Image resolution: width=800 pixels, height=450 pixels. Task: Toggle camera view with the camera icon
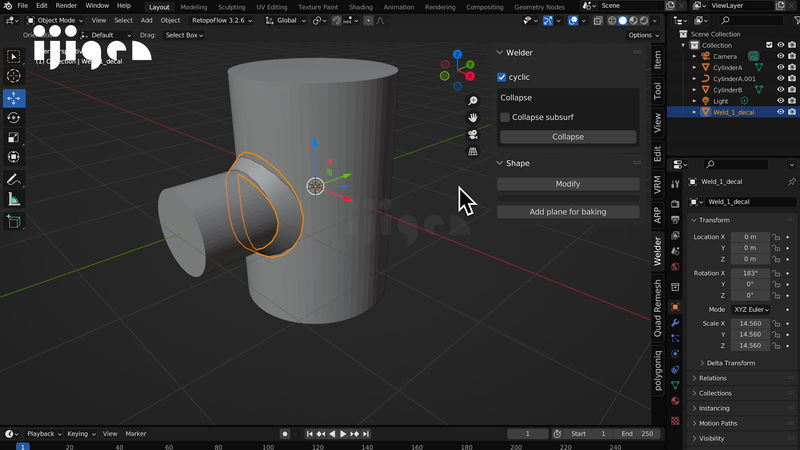(474, 134)
